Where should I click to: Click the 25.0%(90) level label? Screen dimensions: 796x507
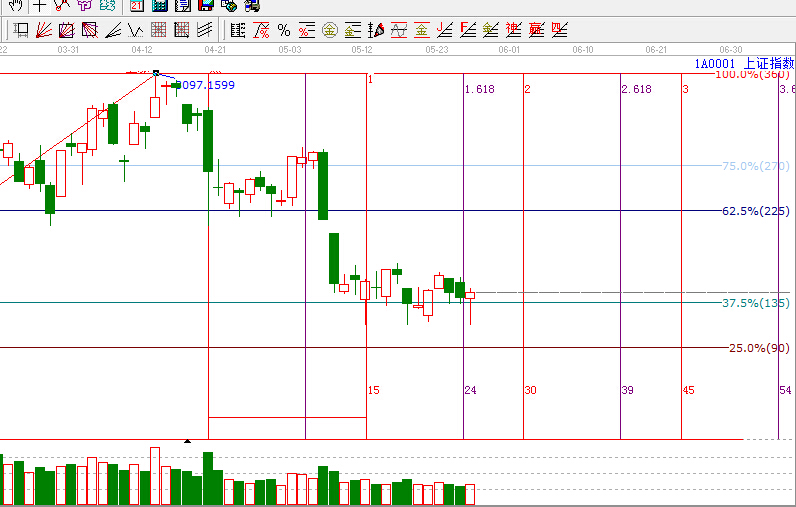coord(759,348)
